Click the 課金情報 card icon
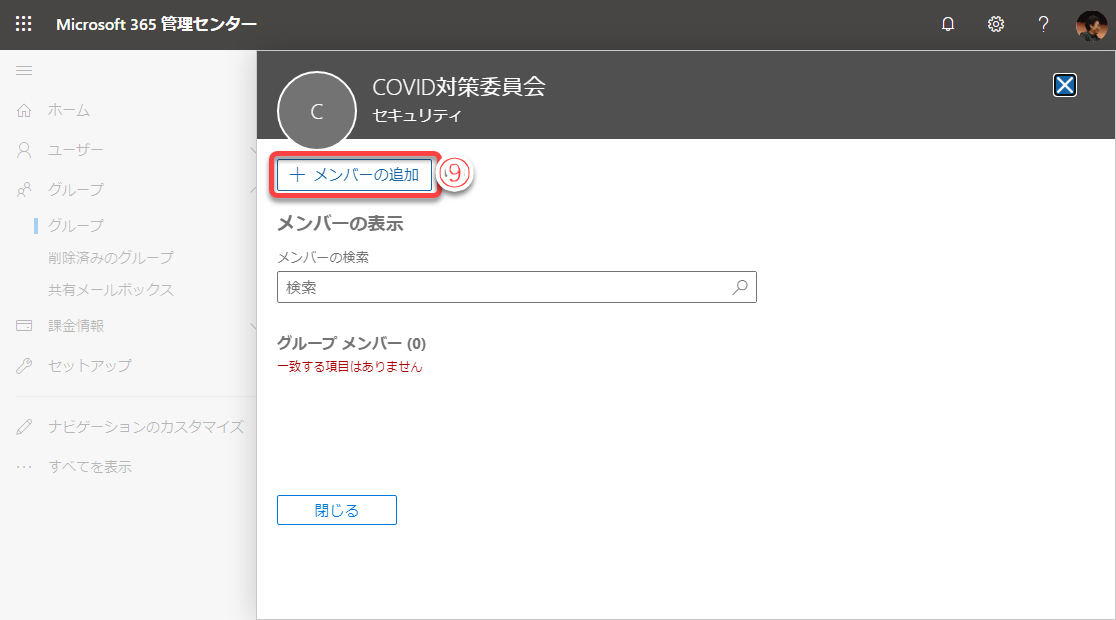 pyautogui.click(x=24, y=325)
